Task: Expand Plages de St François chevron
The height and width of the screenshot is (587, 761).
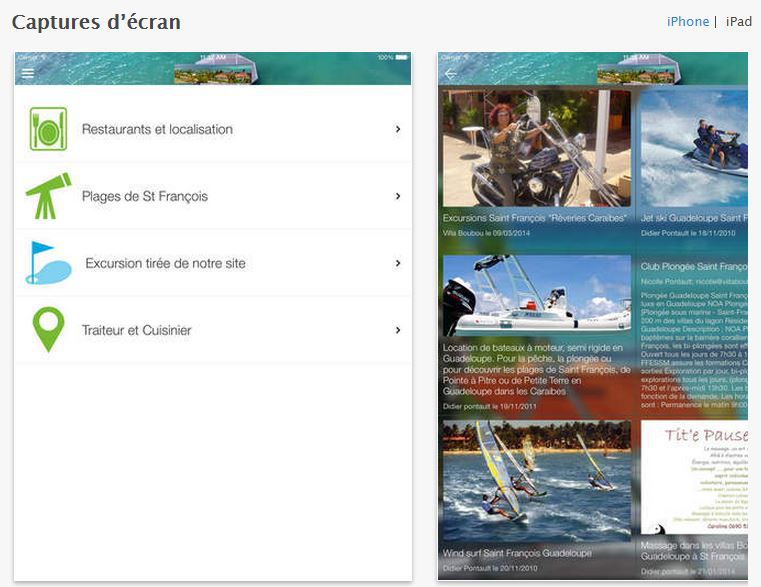Action: click(x=398, y=196)
